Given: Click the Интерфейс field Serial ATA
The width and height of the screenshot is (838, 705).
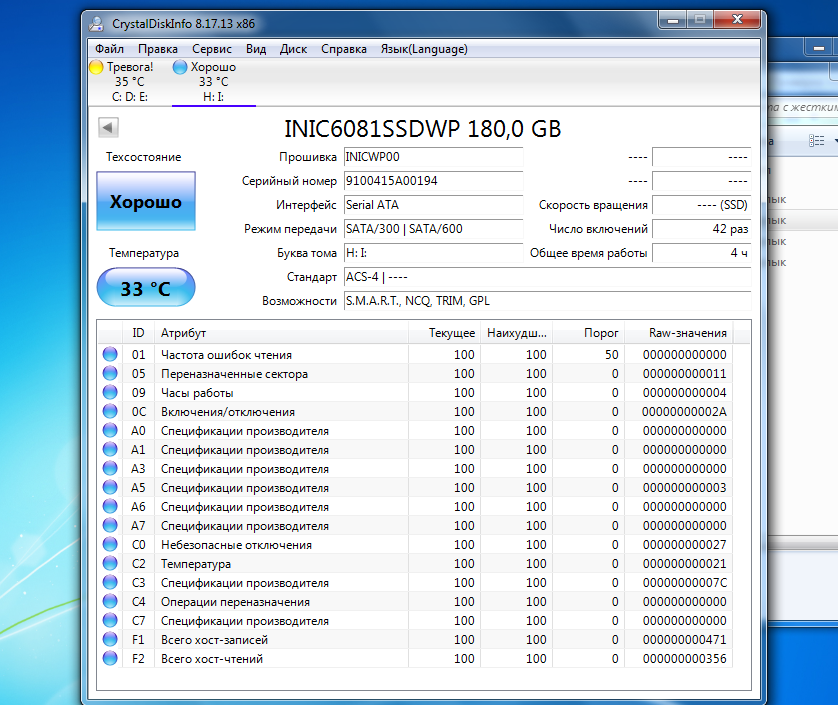Looking at the screenshot, I should point(433,205).
